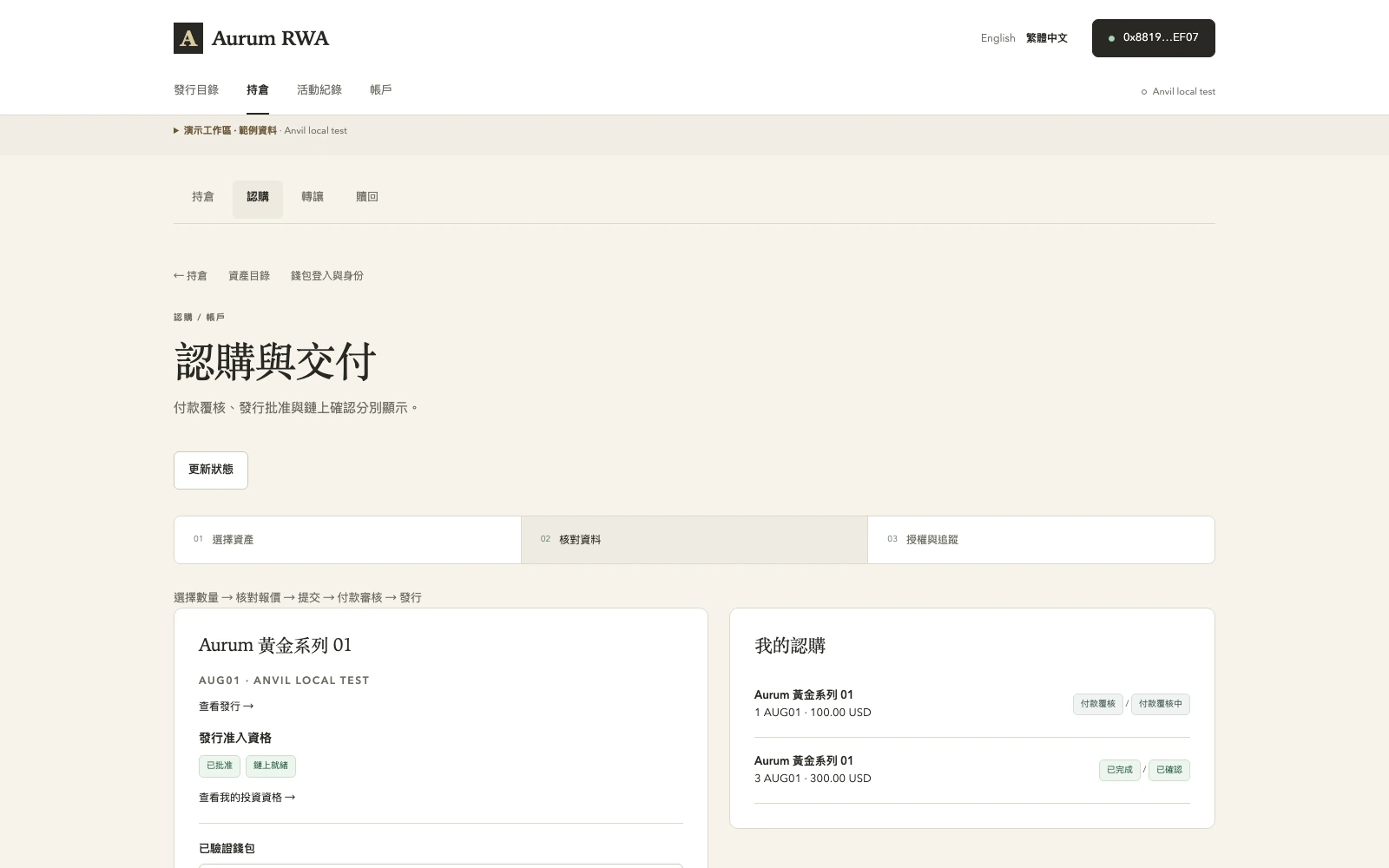Open the 資產目錄 link

tap(249, 276)
